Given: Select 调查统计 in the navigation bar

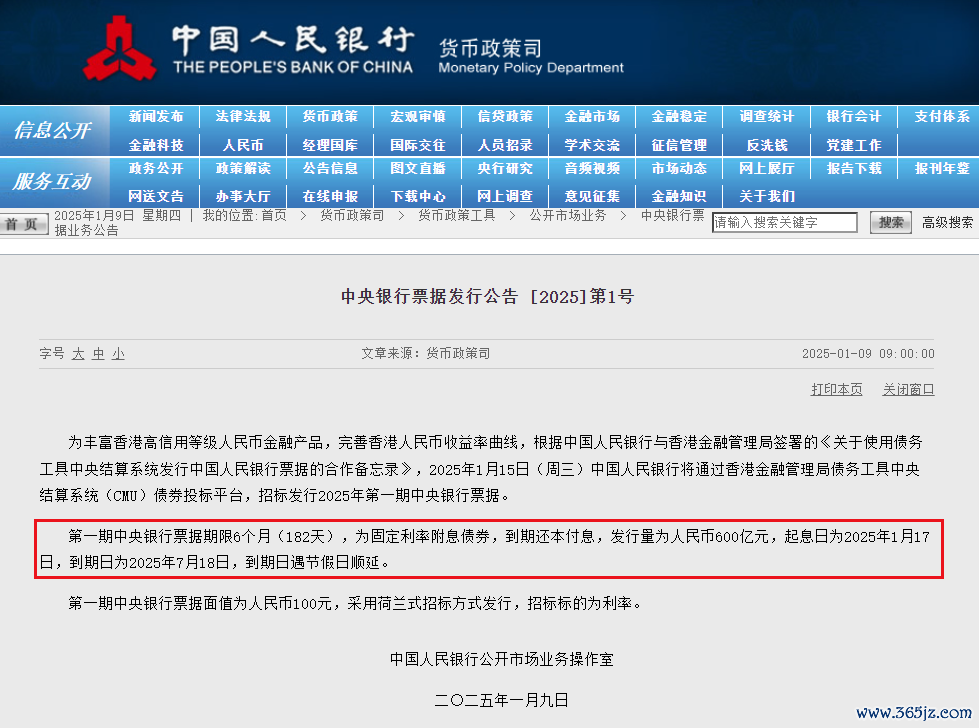Looking at the screenshot, I should coord(767,117).
